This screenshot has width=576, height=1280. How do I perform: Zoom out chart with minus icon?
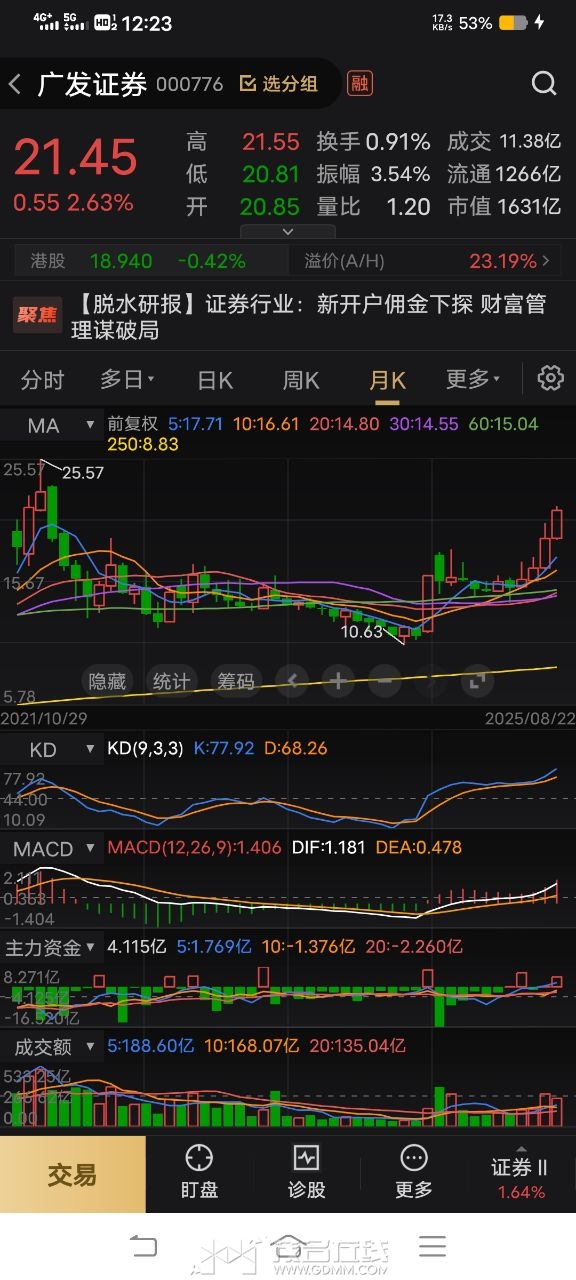tap(384, 682)
